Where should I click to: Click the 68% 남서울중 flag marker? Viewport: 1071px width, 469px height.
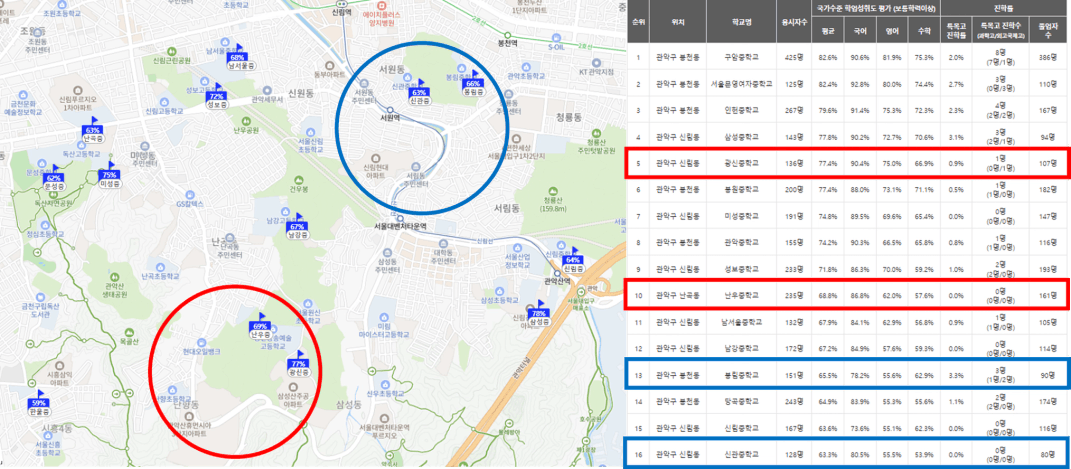[236, 59]
